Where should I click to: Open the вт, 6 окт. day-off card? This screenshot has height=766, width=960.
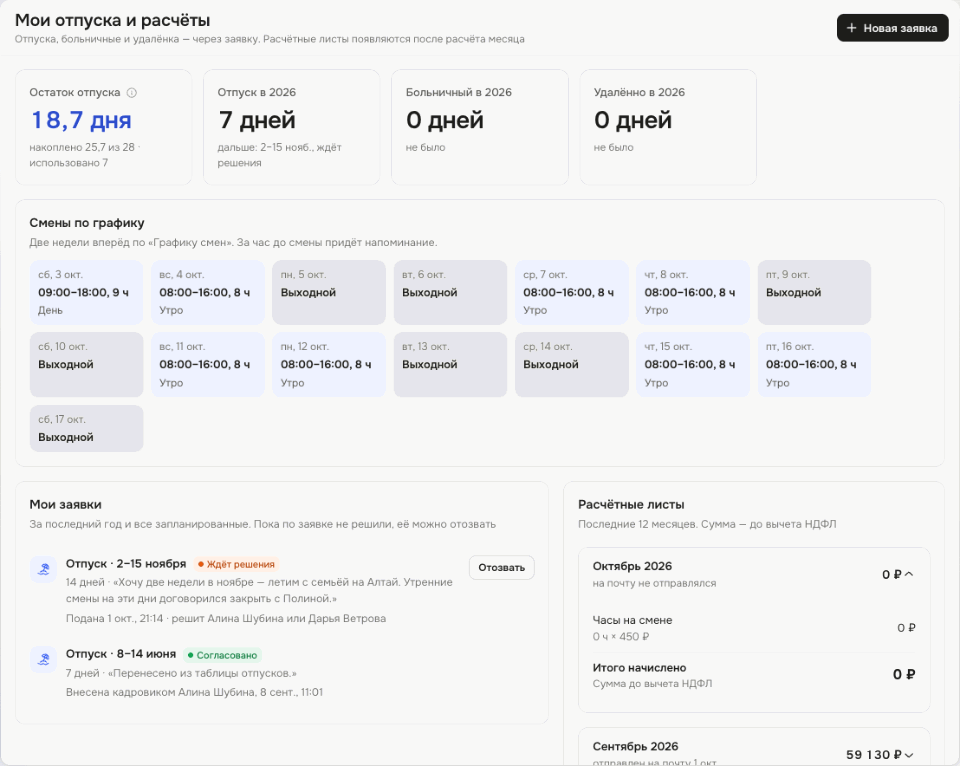point(450,293)
